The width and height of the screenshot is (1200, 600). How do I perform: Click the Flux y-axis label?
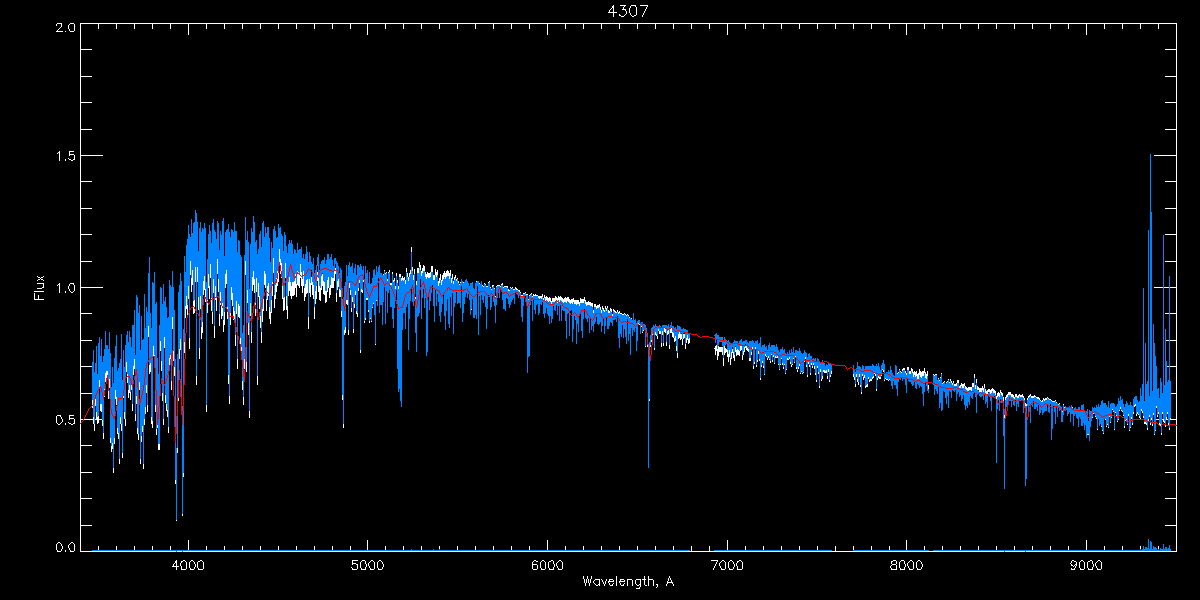pyautogui.click(x=39, y=288)
